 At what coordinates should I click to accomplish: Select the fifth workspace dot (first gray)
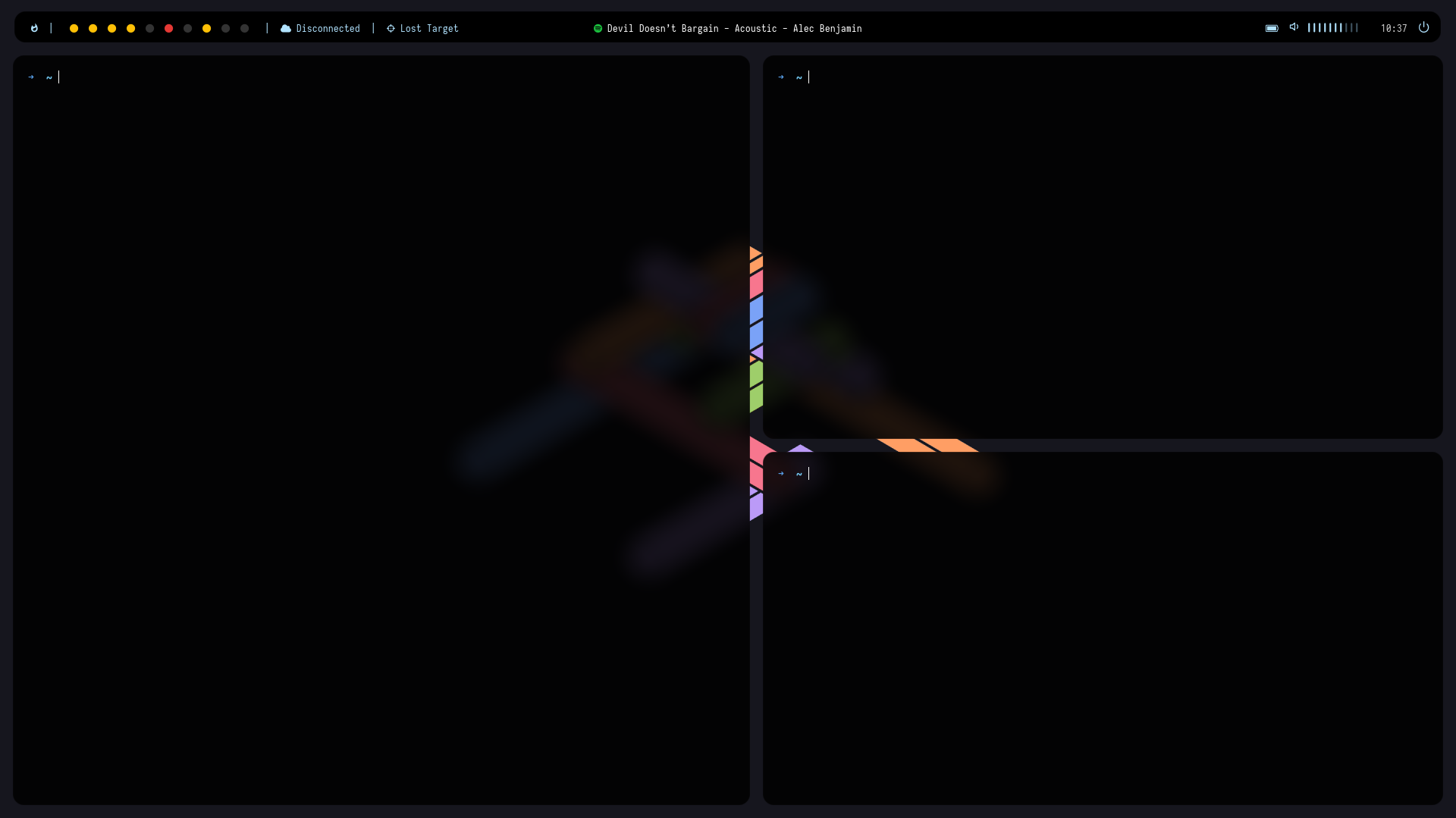(x=149, y=28)
